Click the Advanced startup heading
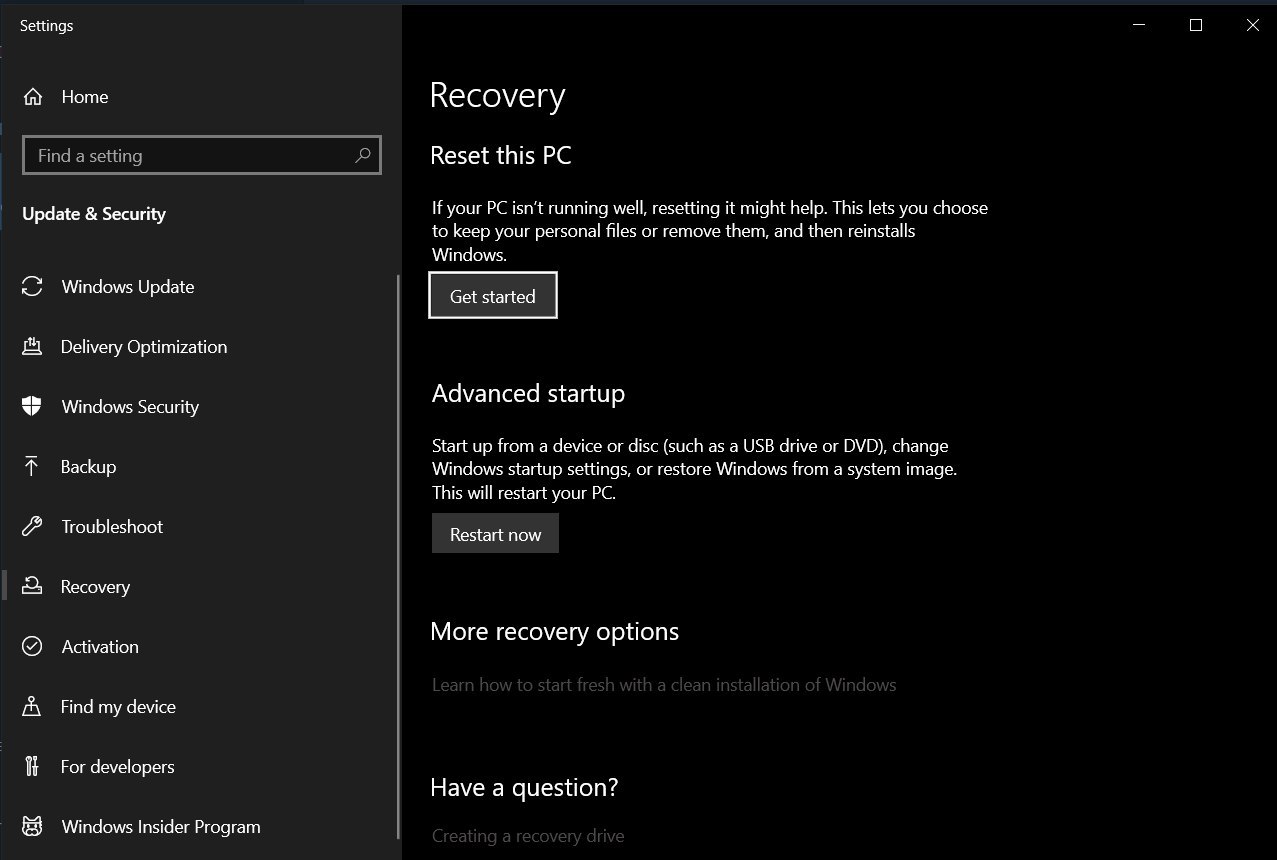This screenshot has height=860, width=1277. click(528, 394)
